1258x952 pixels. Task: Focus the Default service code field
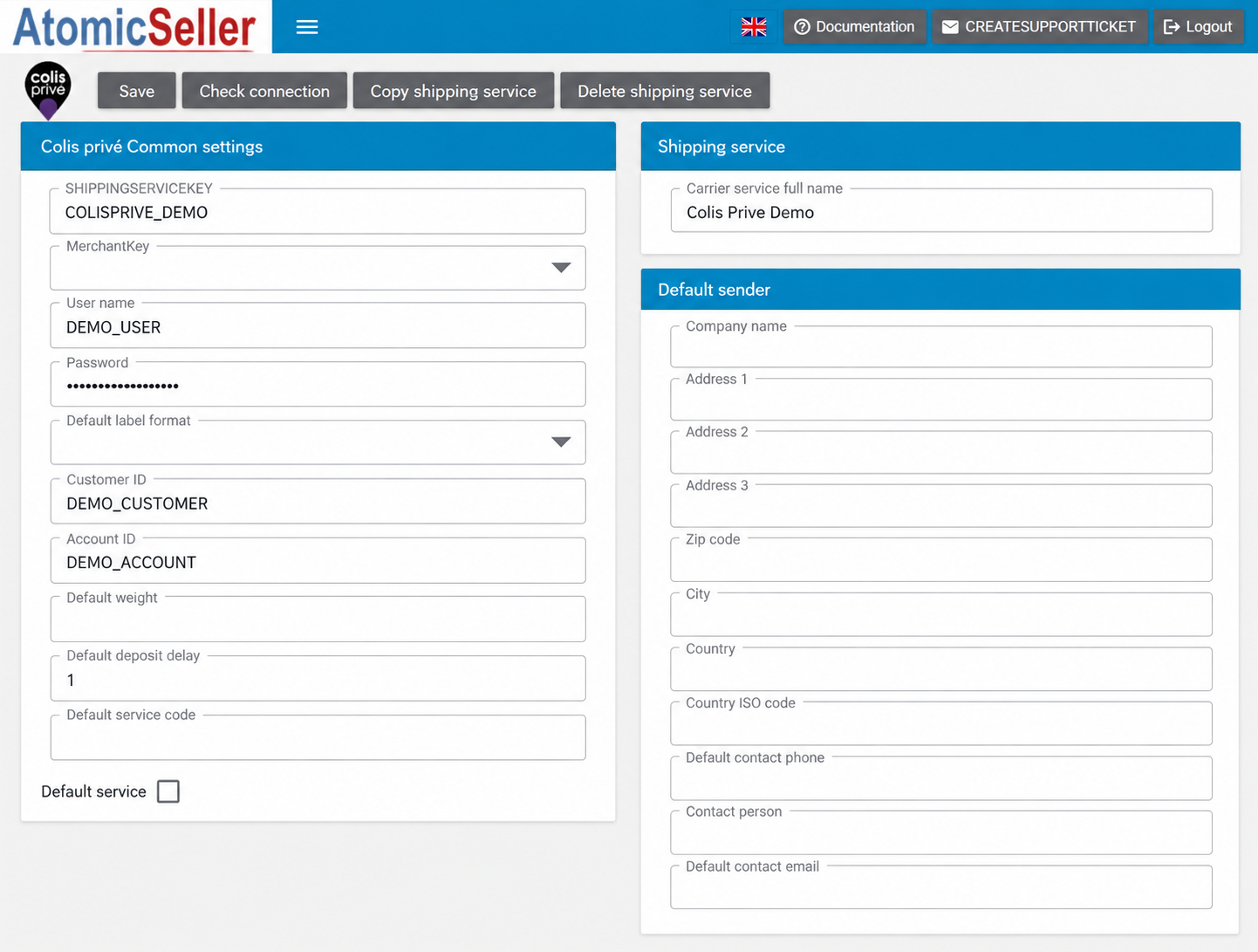(x=318, y=737)
